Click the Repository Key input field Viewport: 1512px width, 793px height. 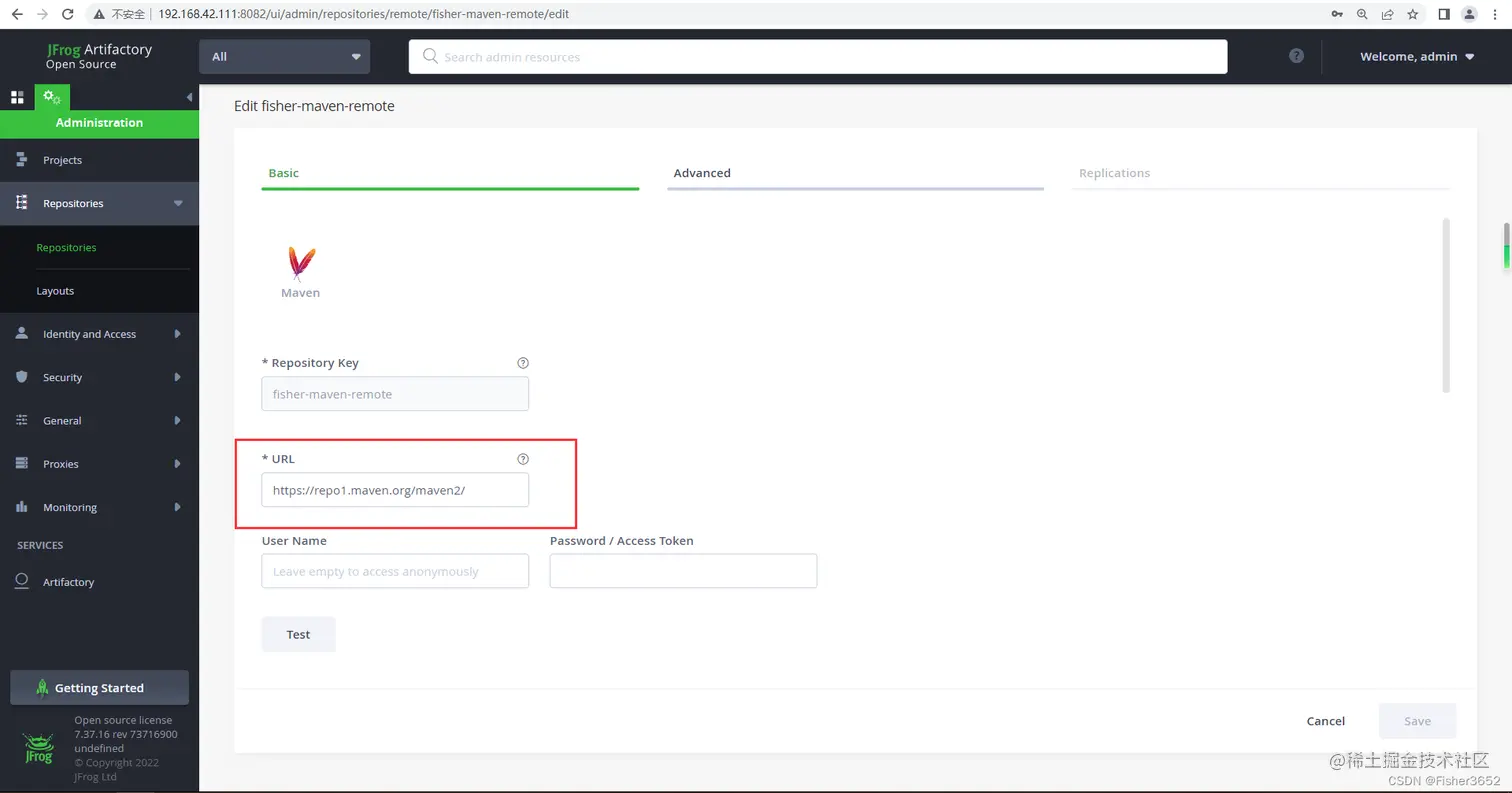(x=395, y=393)
